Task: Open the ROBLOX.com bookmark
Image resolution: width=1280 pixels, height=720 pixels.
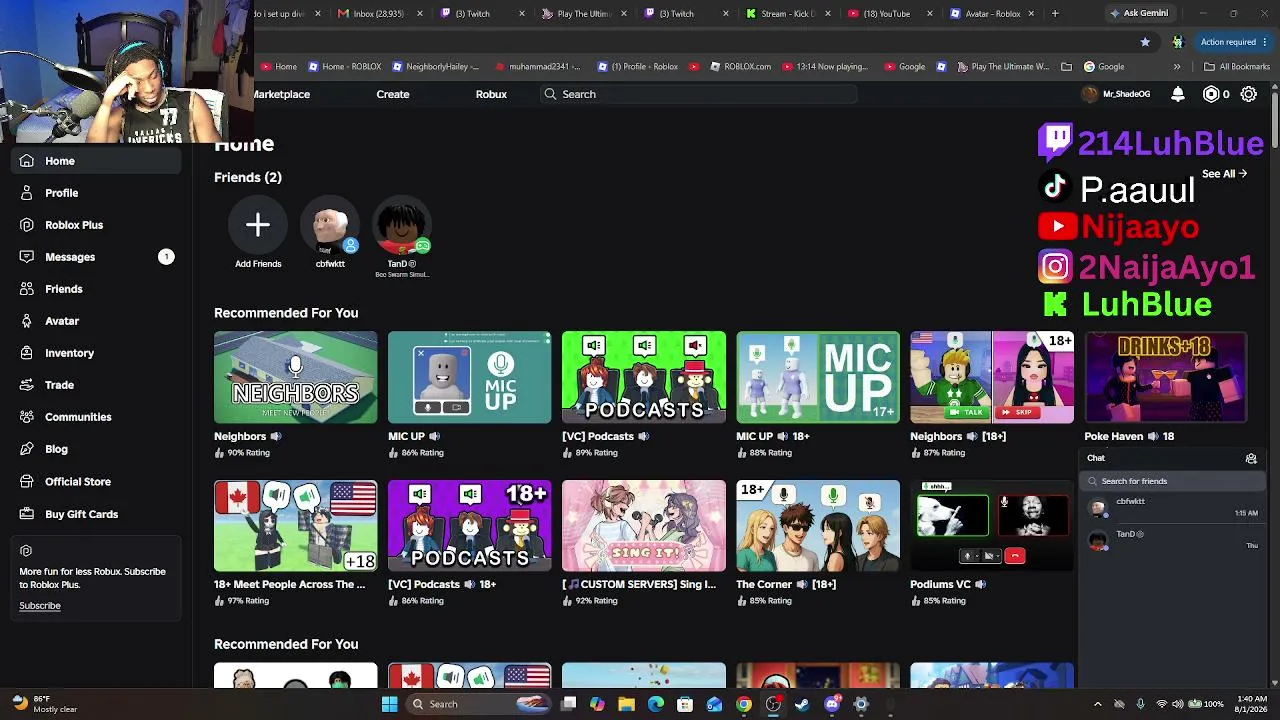Action: pos(741,67)
